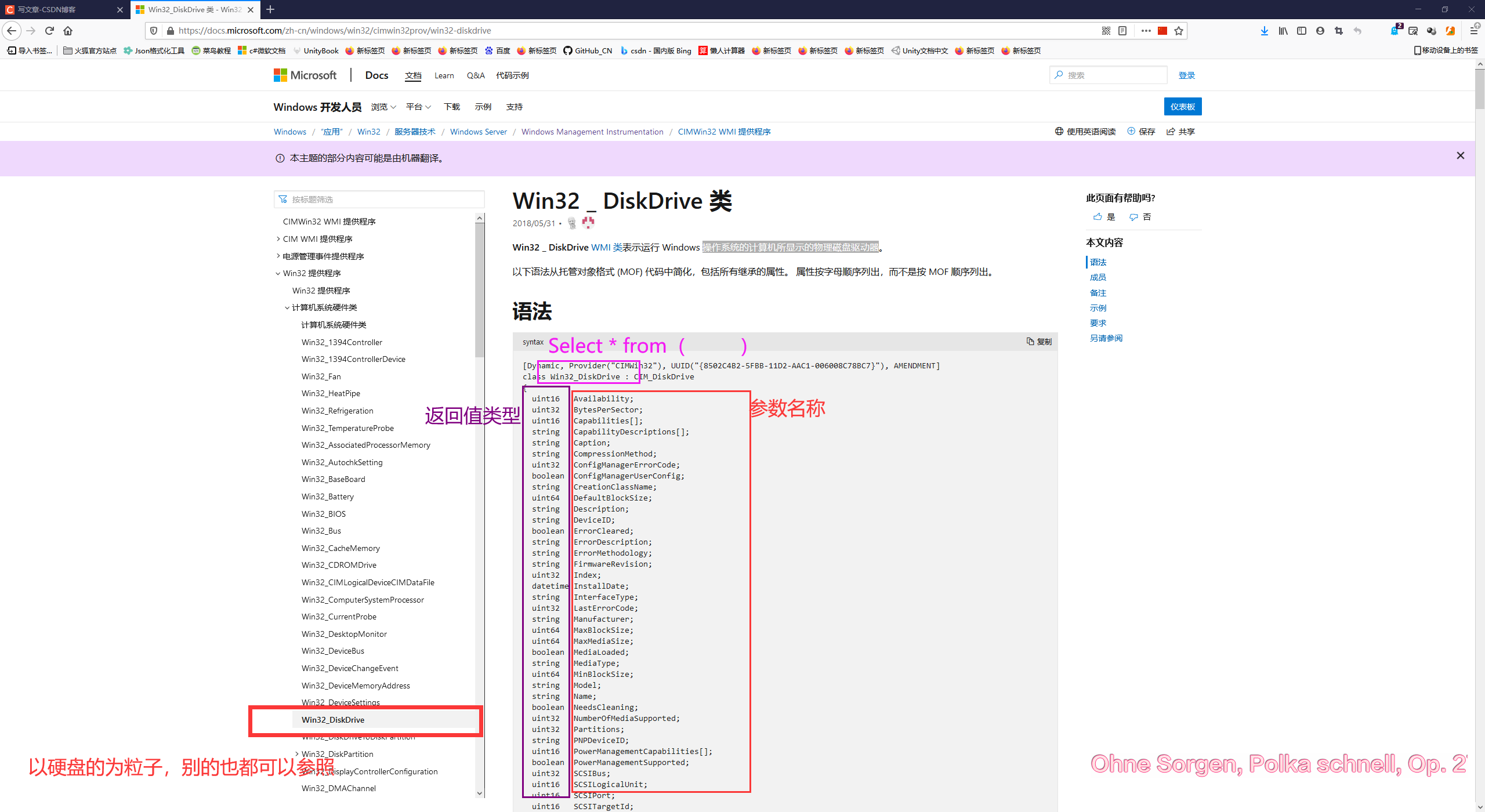The width and height of the screenshot is (1485, 812).
Task: Switch page language with 使用英语阅读 globe icon
Action: pyautogui.click(x=1059, y=131)
